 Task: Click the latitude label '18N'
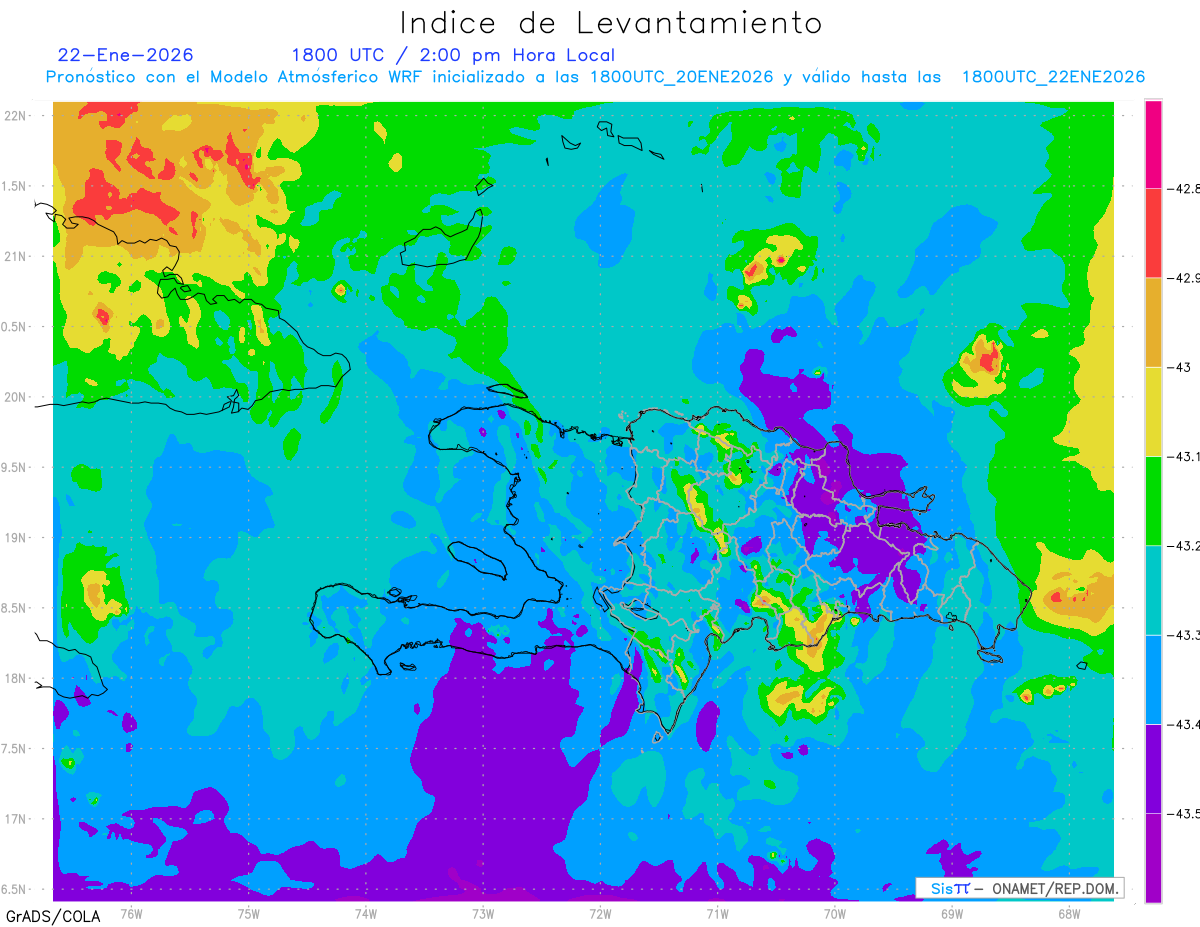pyautogui.click(x=17, y=678)
